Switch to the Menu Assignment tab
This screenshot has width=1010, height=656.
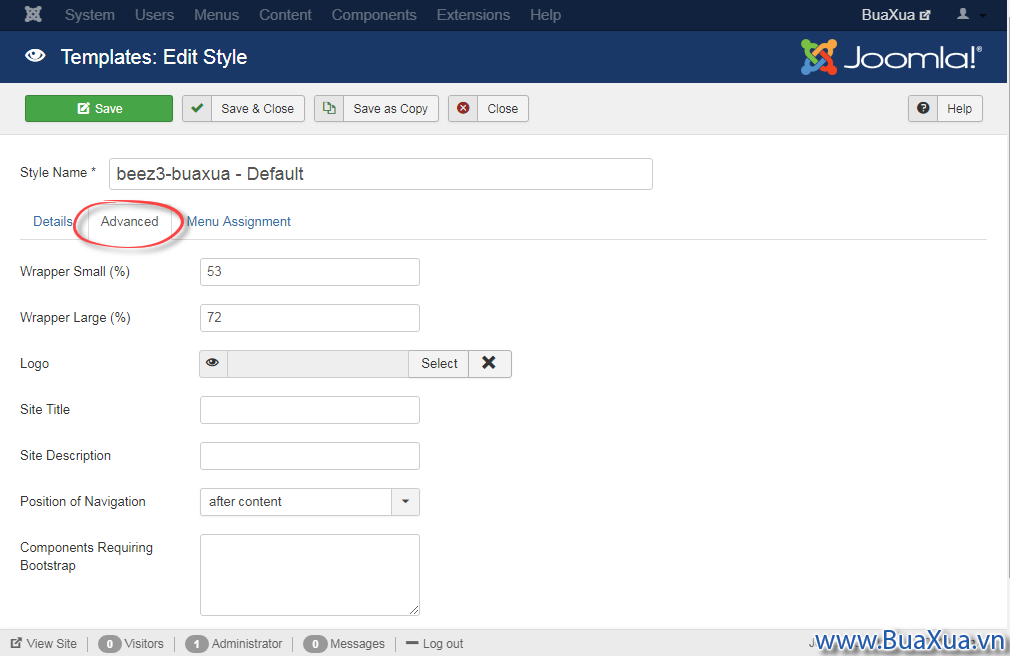pos(238,222)
